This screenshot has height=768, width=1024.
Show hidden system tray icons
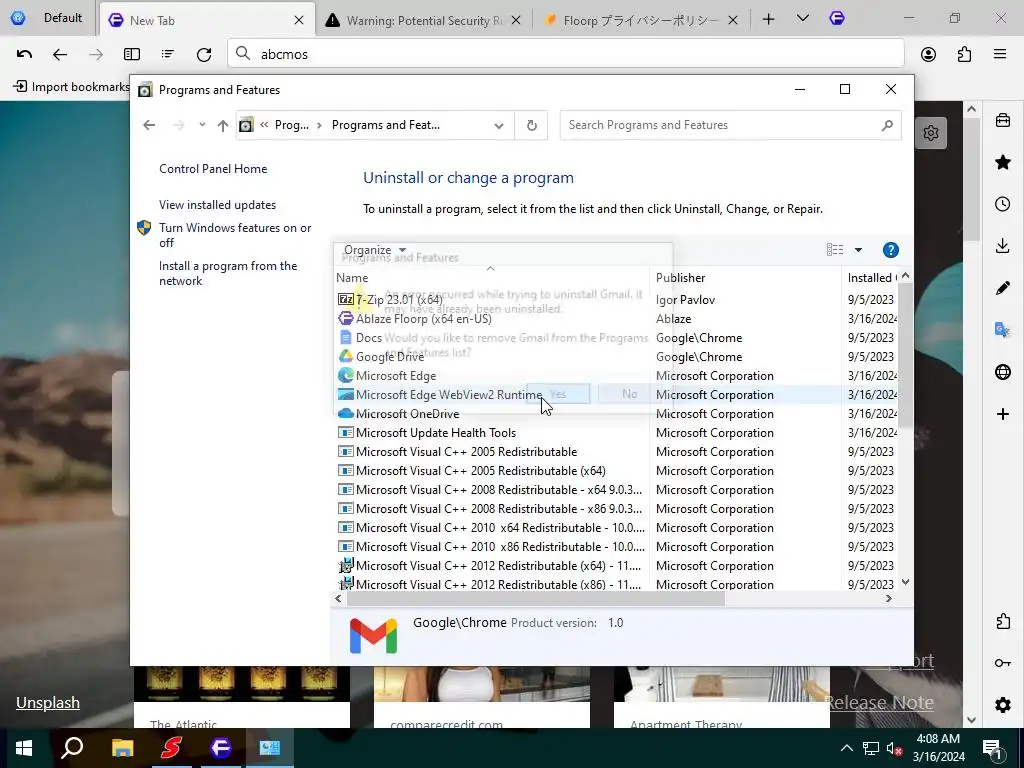click(846, 748)
